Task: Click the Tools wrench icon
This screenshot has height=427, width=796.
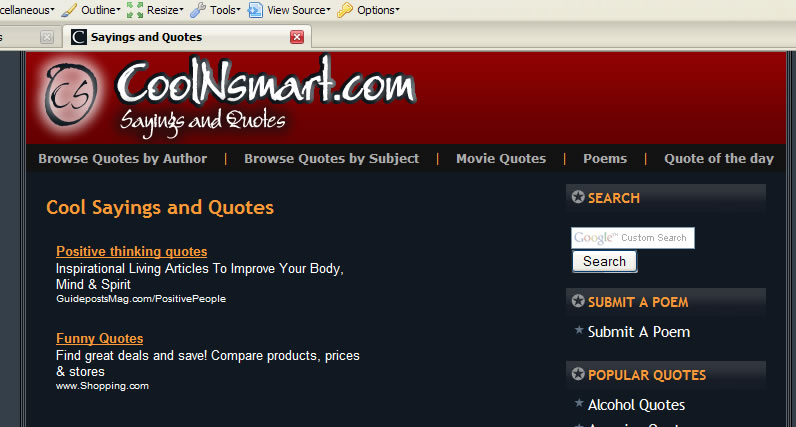Action: (x=198, y=10)
